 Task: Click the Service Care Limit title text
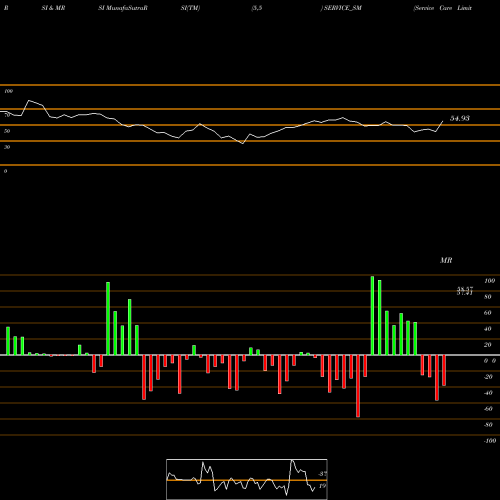pos(443,8)
